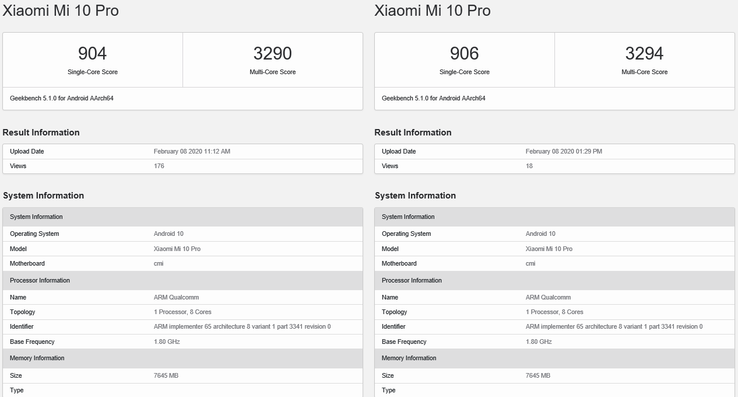
Task: Select the right System Information heading
Action: click(415, 195)
